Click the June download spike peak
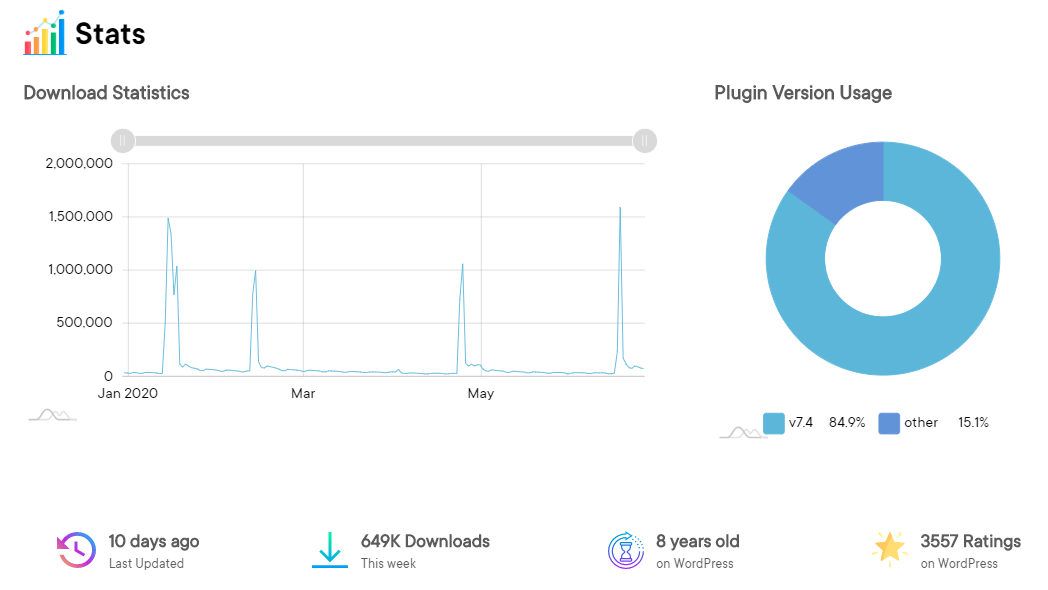The height and width of the screenshot is (590, 1048). (620, 208)
